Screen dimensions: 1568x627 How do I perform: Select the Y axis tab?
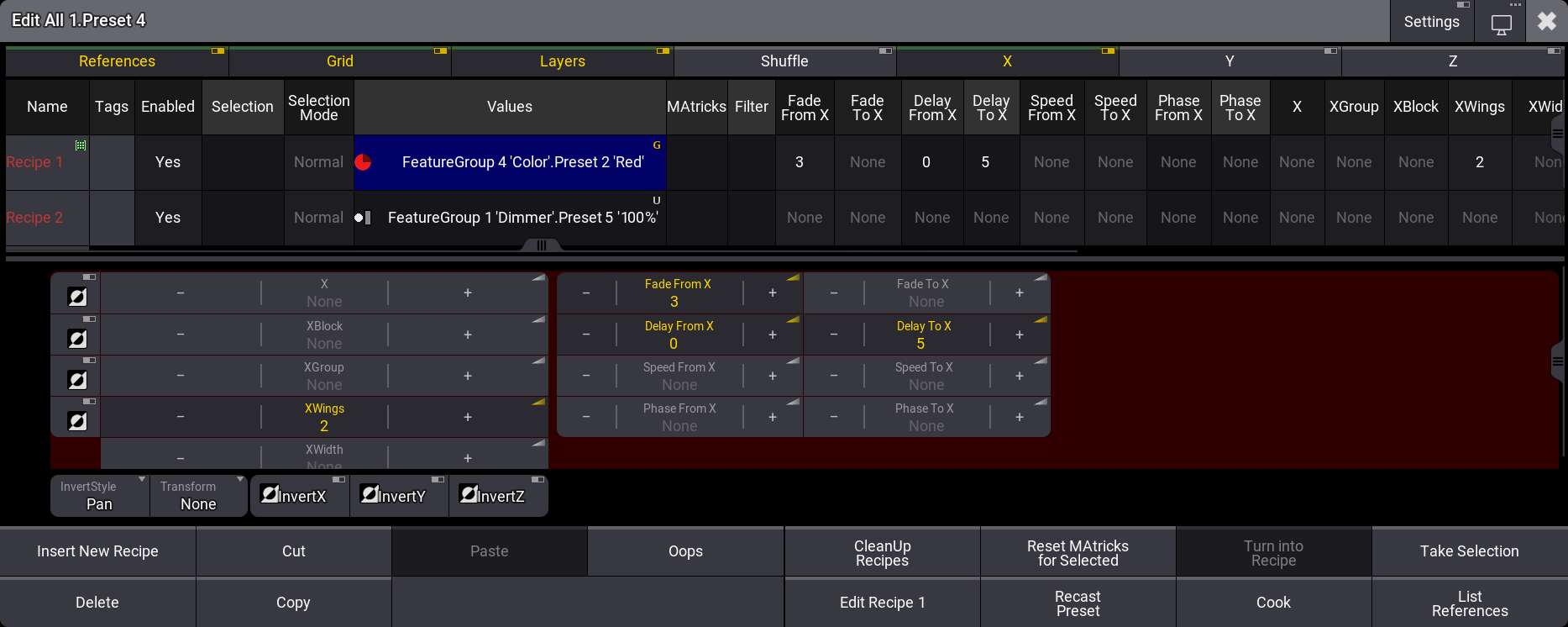coord(1230,61)
